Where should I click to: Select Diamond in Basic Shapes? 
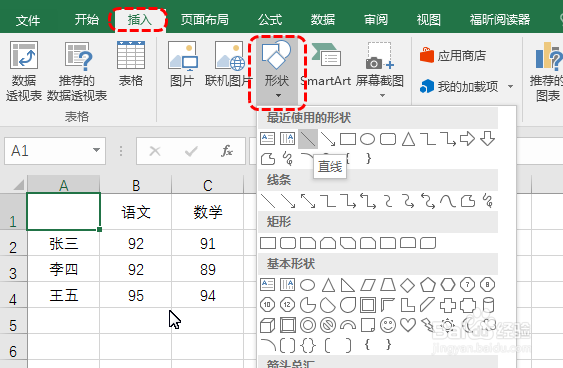click(x=408, y=285)
